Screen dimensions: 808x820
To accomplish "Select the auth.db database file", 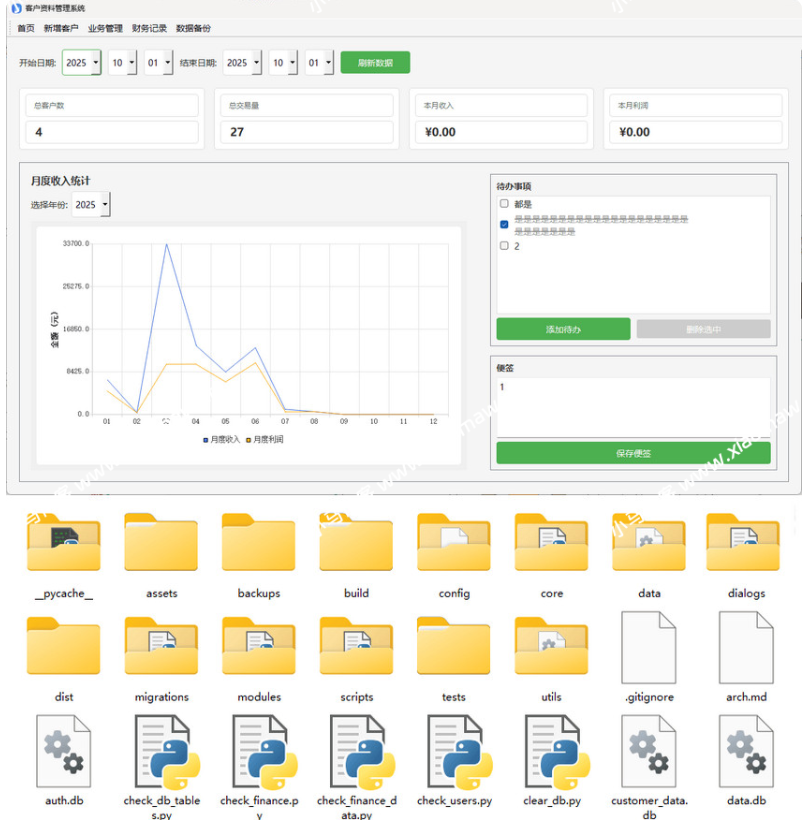I will click(64, 751).
